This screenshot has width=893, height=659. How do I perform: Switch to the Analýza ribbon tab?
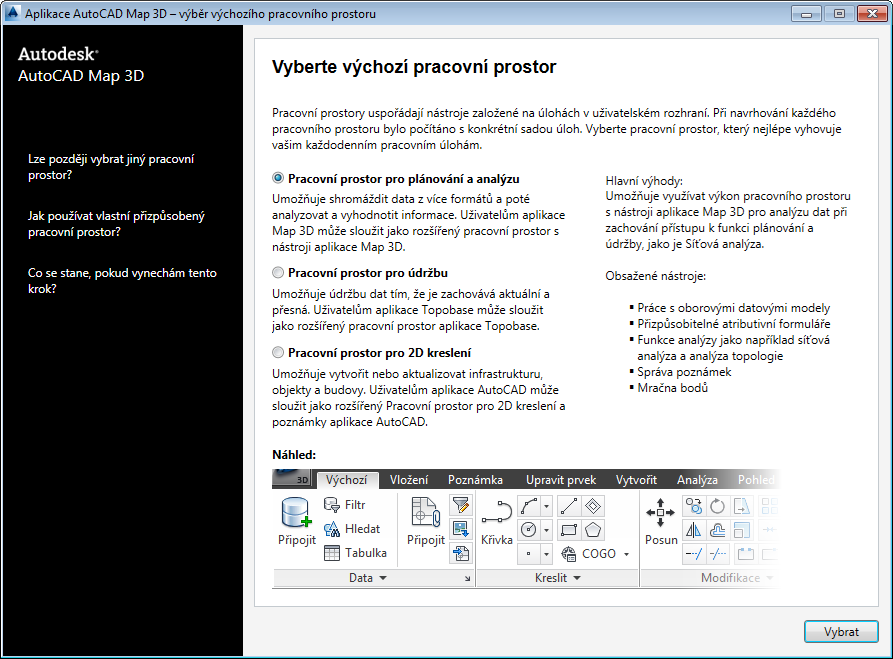(697, 480)
